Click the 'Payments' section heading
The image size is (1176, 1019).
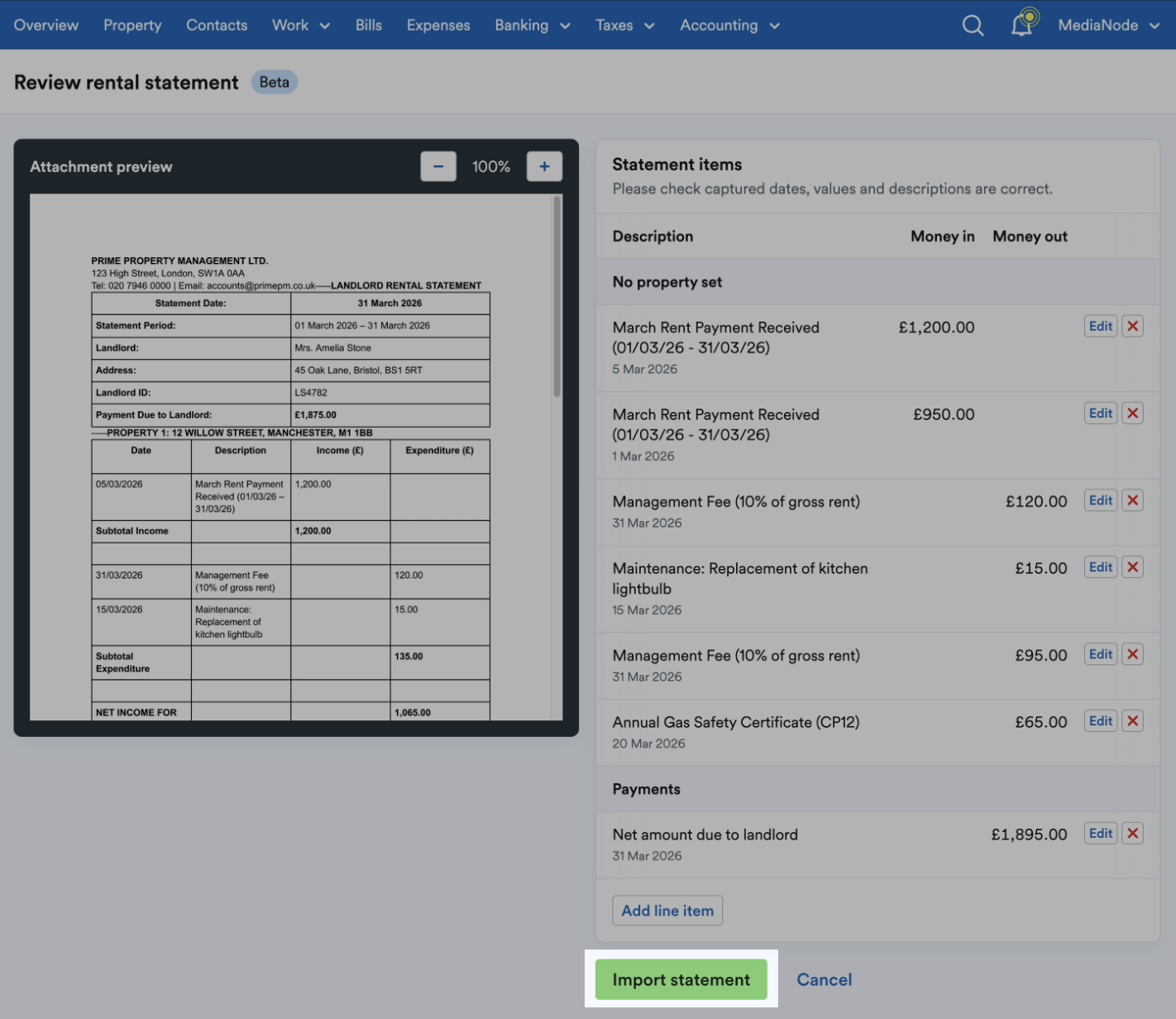click(647, 789)
